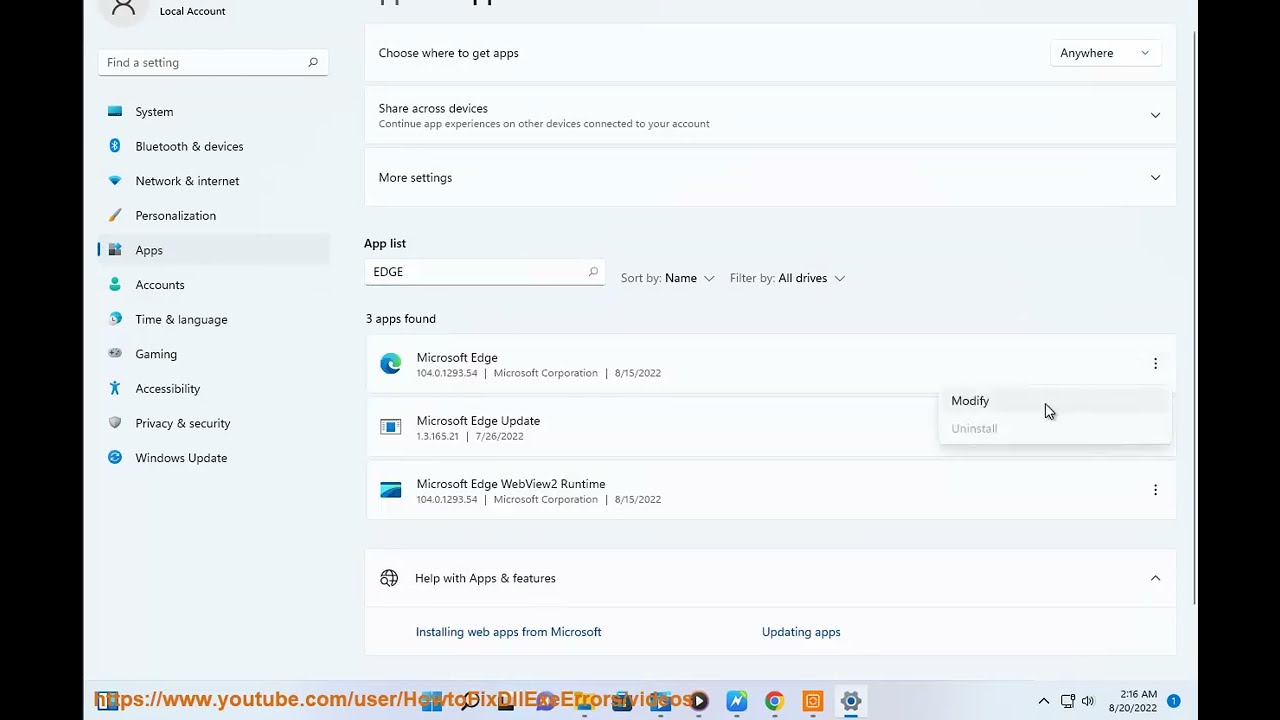Click the Microsoft Edge Update app icon
This screenshot has width=1280, height=720.
pos(390,427)
